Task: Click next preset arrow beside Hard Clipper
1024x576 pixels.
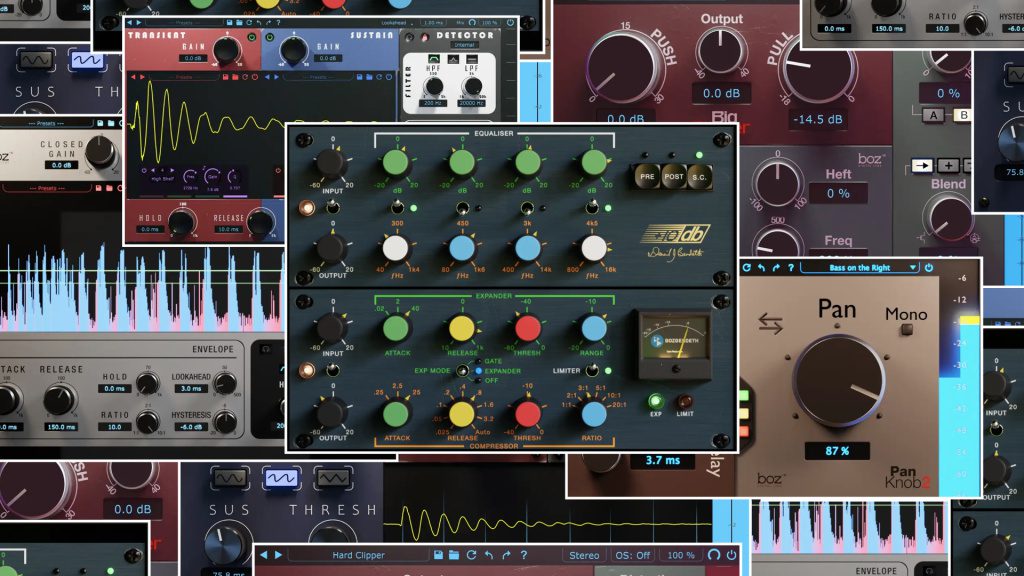Action: 278,555
